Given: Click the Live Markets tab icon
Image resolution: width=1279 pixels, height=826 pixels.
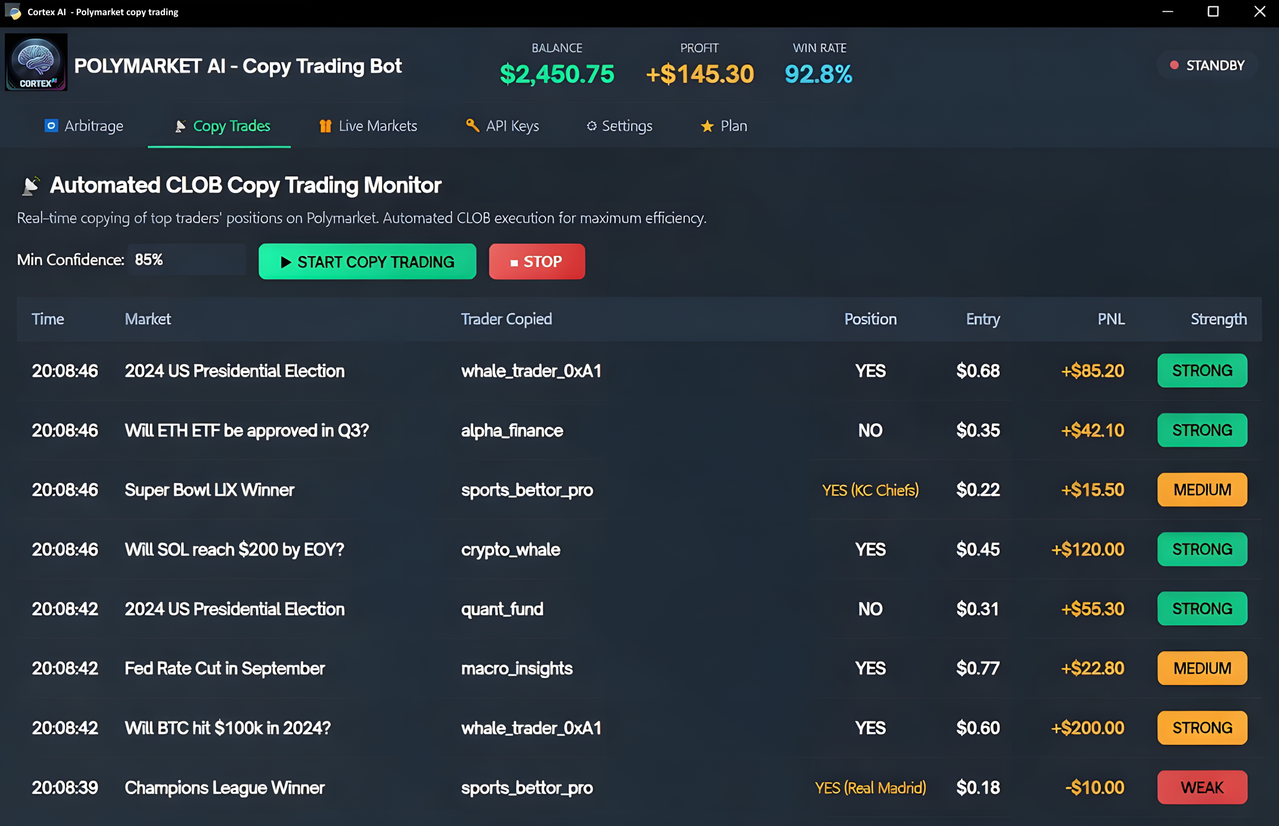Looking at the screenshot, I should [x=325, y=126].
